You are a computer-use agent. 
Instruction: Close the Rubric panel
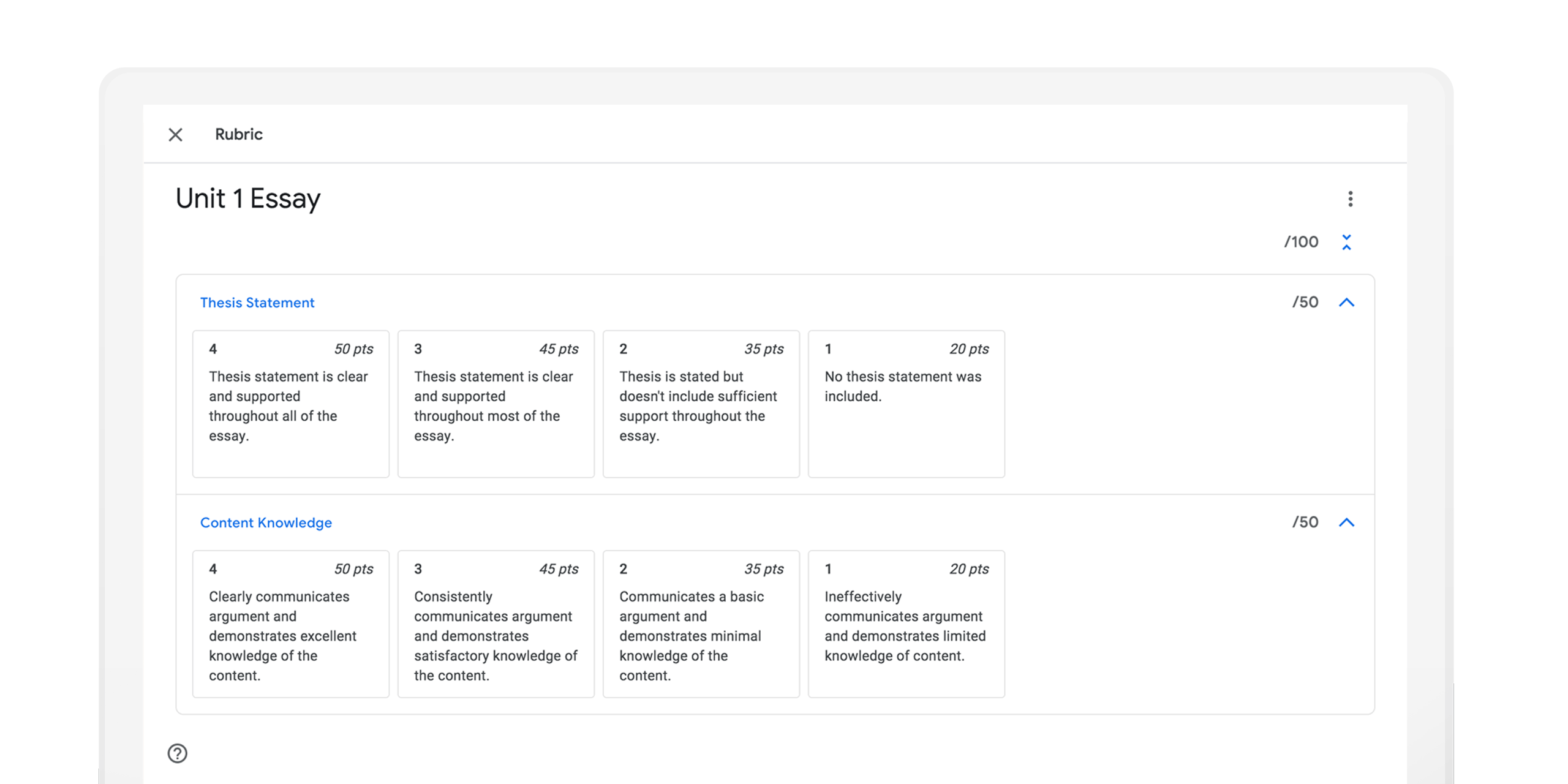(175, 134)
